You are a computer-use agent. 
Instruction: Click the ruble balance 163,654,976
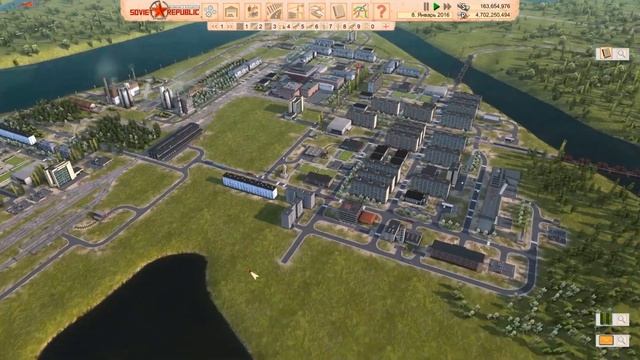coord(495,6)
